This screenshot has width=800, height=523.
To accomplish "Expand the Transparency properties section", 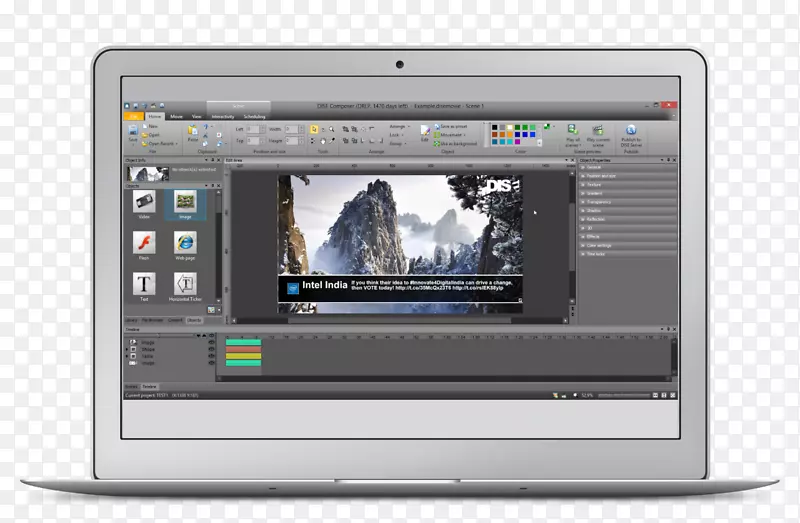I will pyautogui.click(x=628, y=202).
